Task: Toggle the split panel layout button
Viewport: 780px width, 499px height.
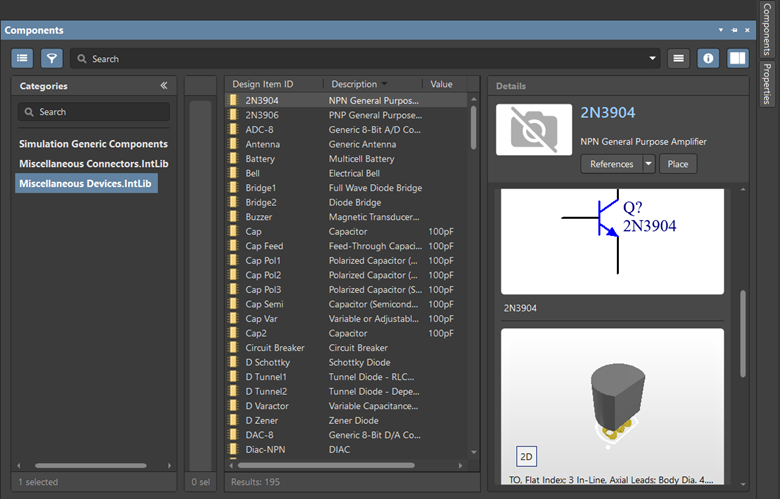Action: pyautogui.click(x=737, y=59)
